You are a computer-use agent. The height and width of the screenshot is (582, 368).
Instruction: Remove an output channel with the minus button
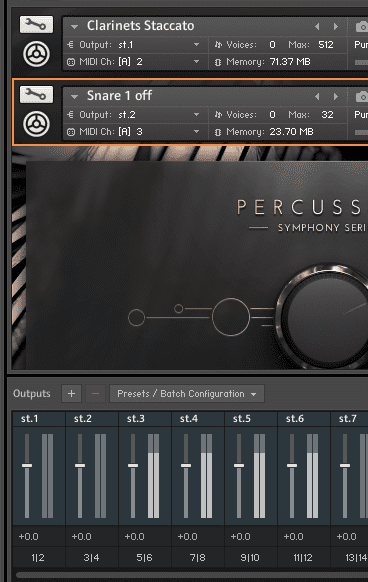pos(95,394)
